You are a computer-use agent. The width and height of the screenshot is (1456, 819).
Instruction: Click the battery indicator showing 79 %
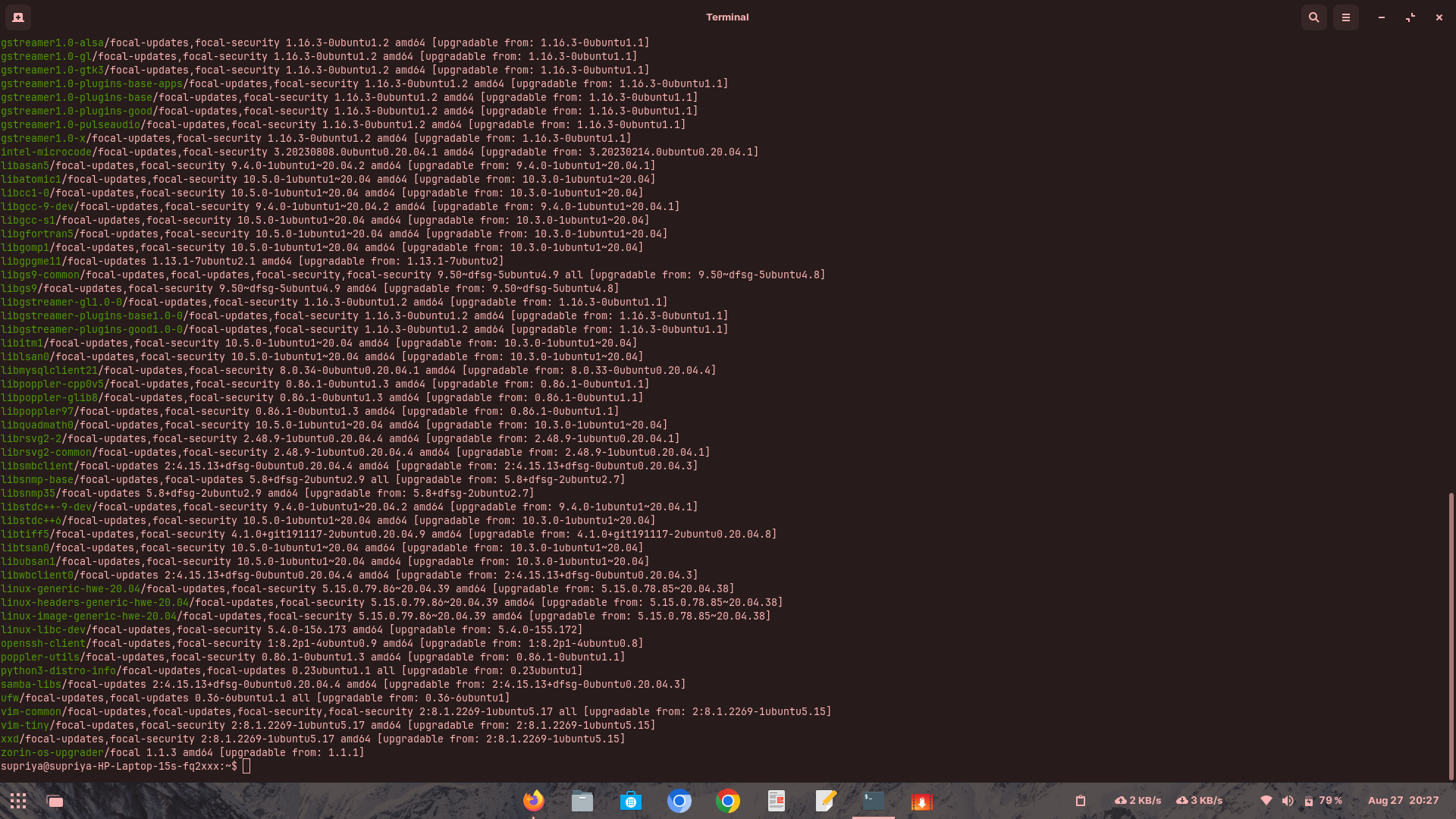[x=1323, y=801]
